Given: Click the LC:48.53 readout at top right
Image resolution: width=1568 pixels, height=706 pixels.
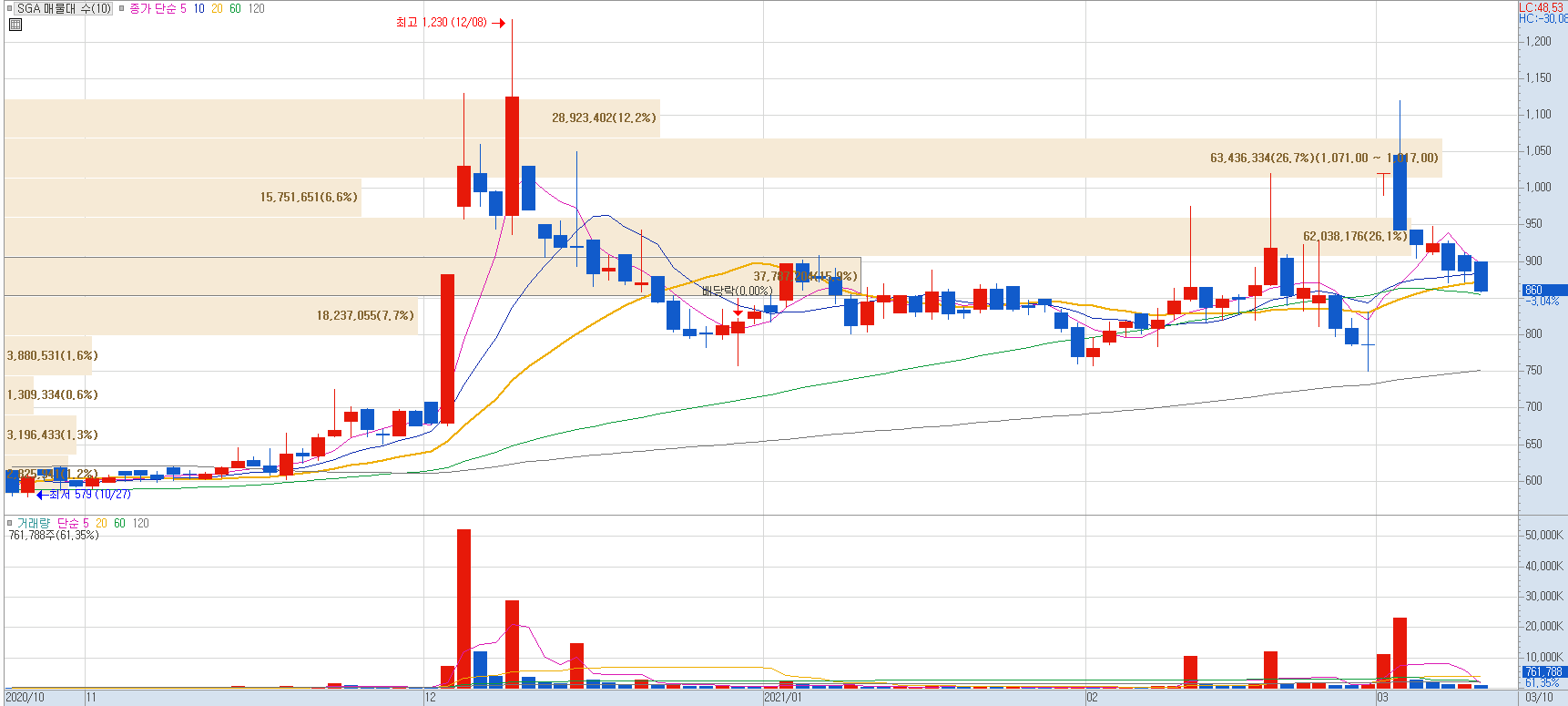Looking at the screenshot, I should 1542,7.
